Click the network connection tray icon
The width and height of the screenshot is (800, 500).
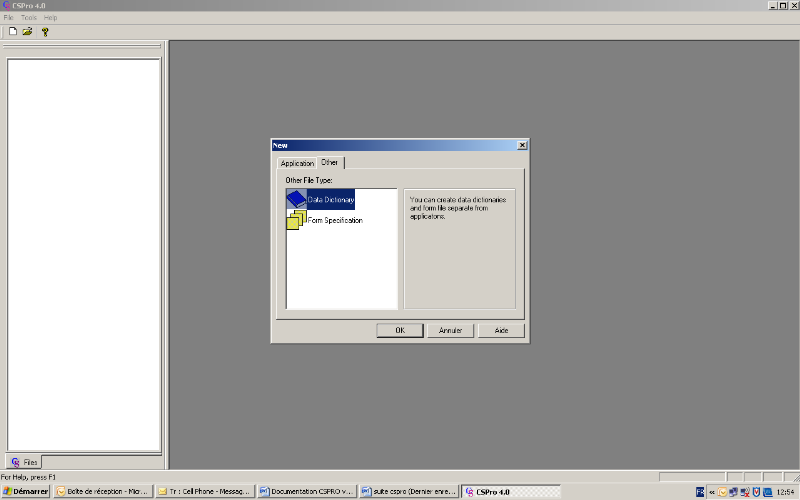pyautogui.click(x=734, y=492)
